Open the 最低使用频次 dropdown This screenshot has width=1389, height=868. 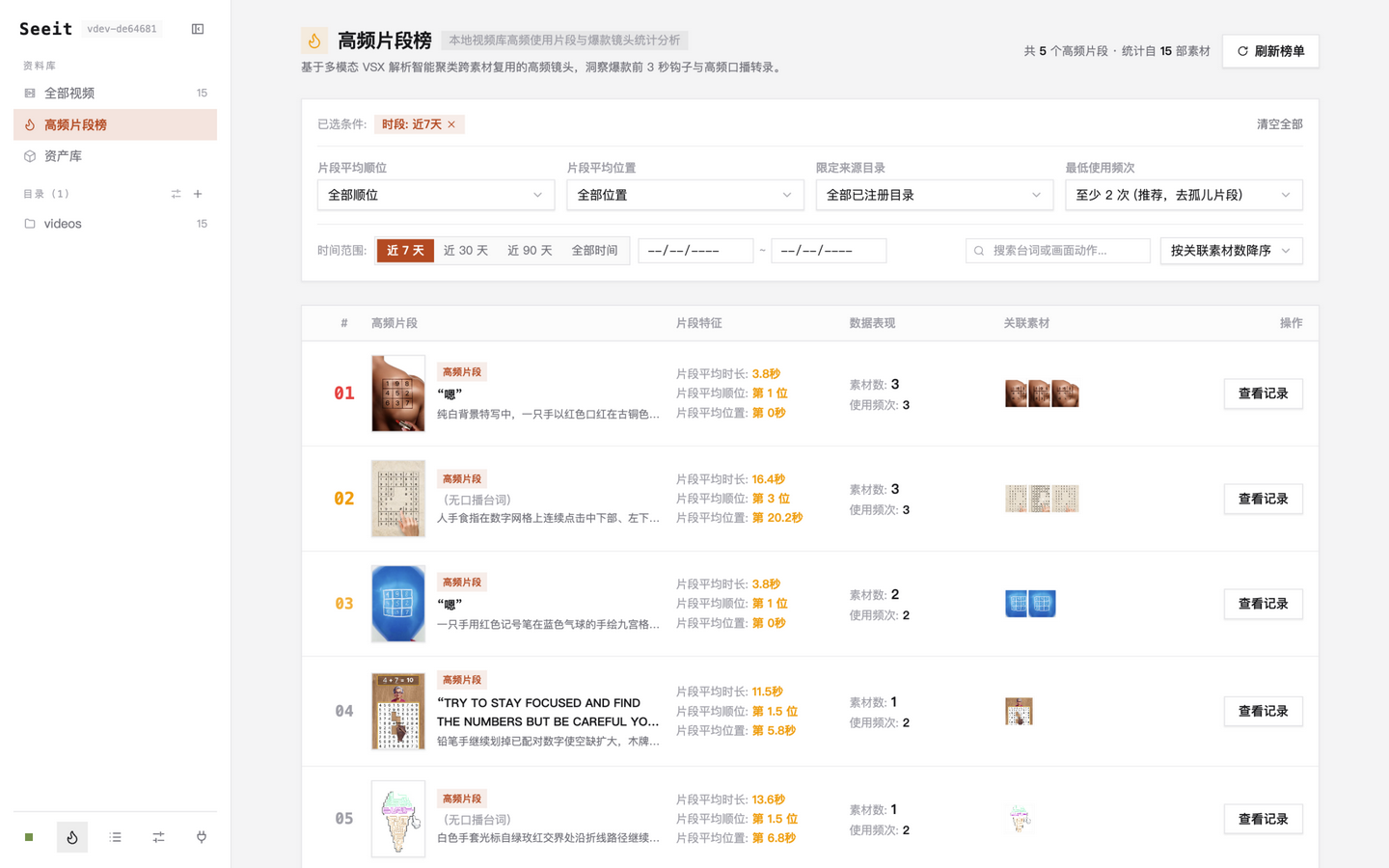[x=1184, y=195]
